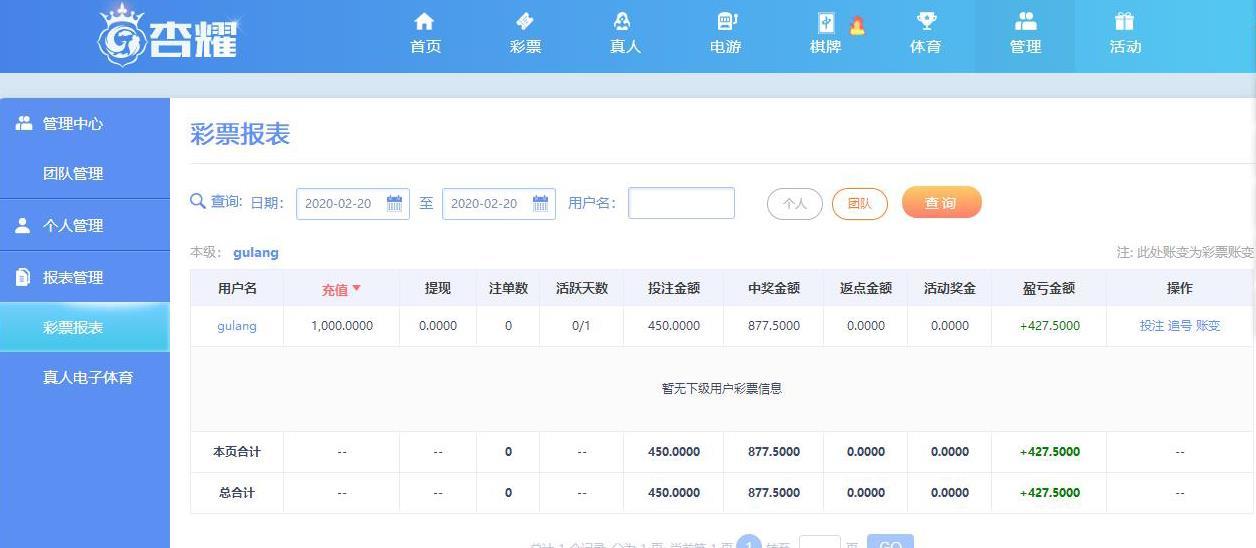Expand 报表管理 in the sidebar

[x=73, y=278]
